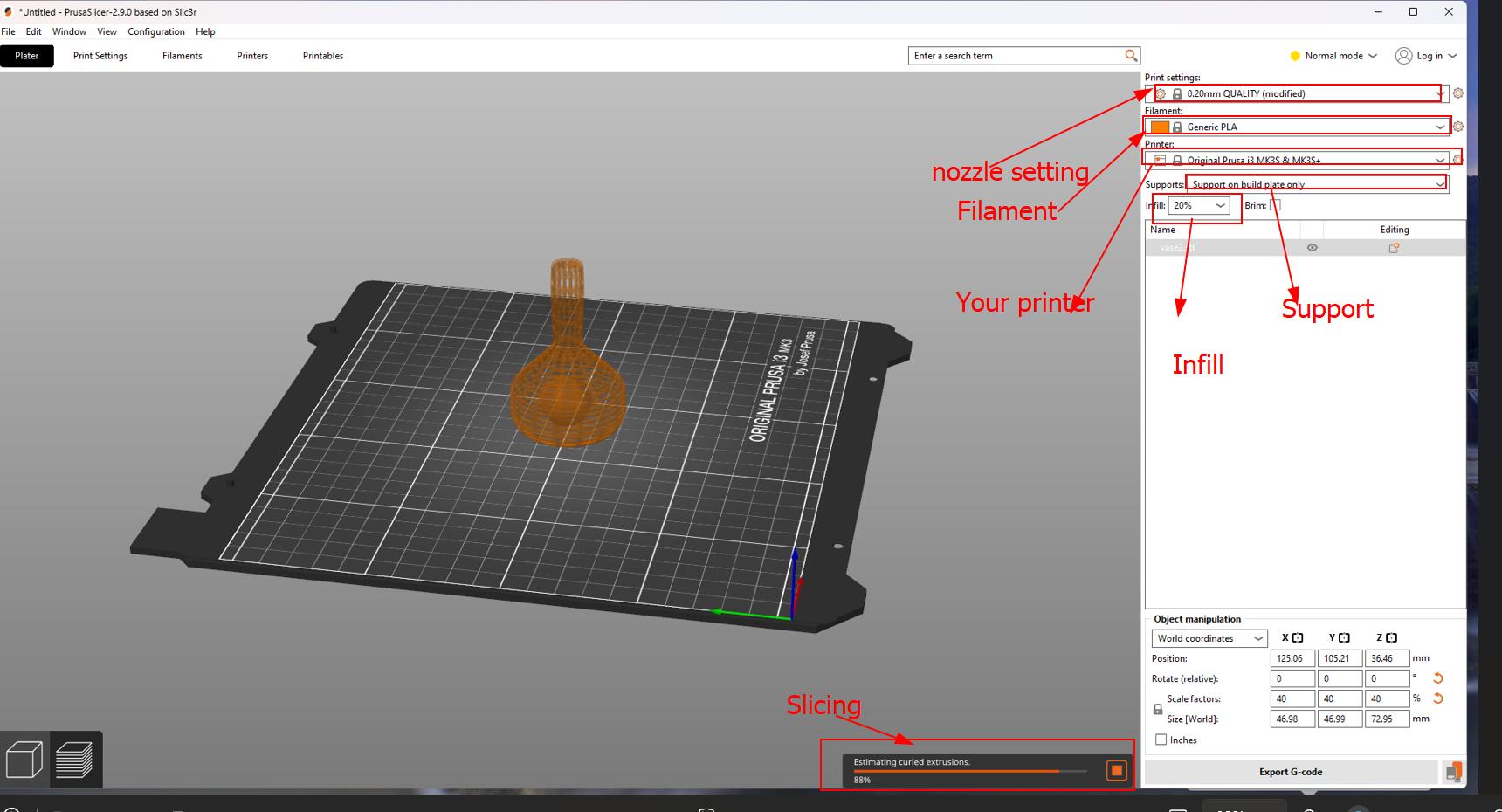Click the Name column header

(1163, 230)
